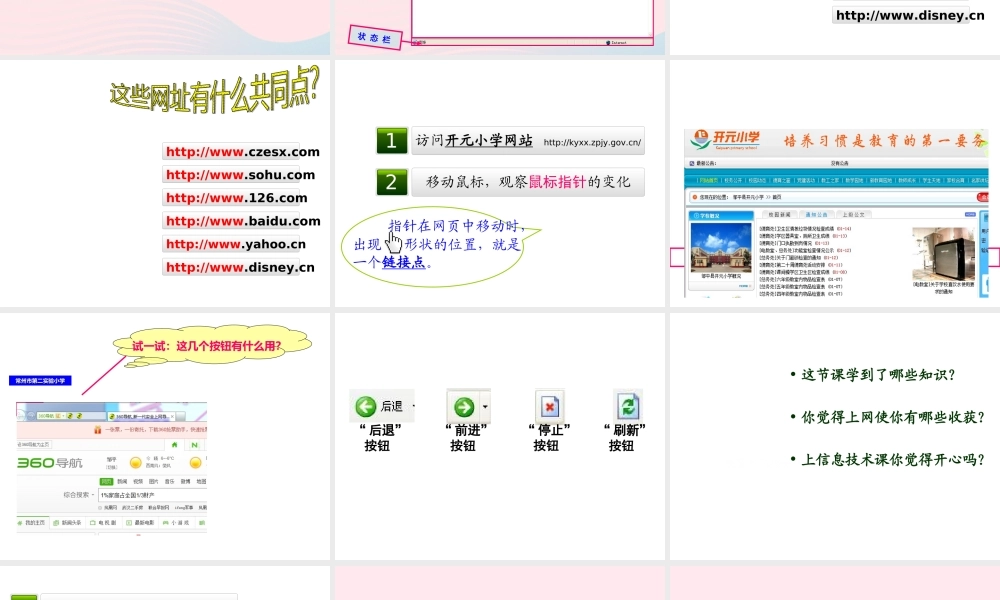
Task: Click the “后退”按钮 caption
Action: (x=380, y=438)
